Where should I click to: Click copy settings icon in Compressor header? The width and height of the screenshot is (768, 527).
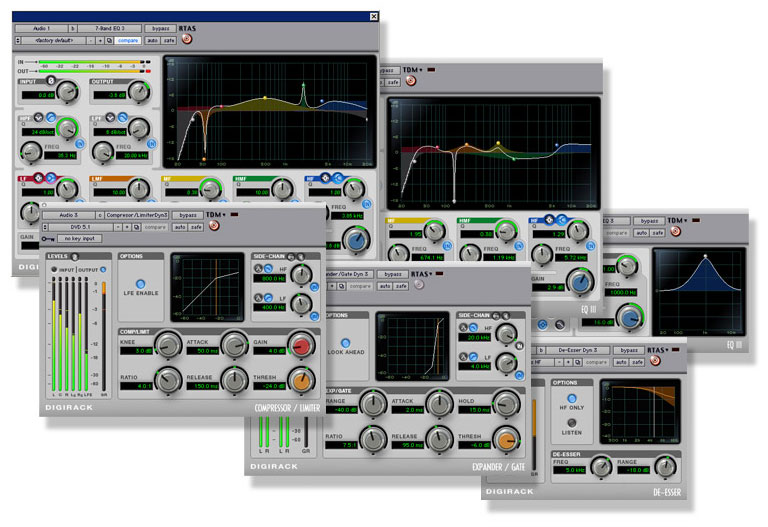pos(137,227)
